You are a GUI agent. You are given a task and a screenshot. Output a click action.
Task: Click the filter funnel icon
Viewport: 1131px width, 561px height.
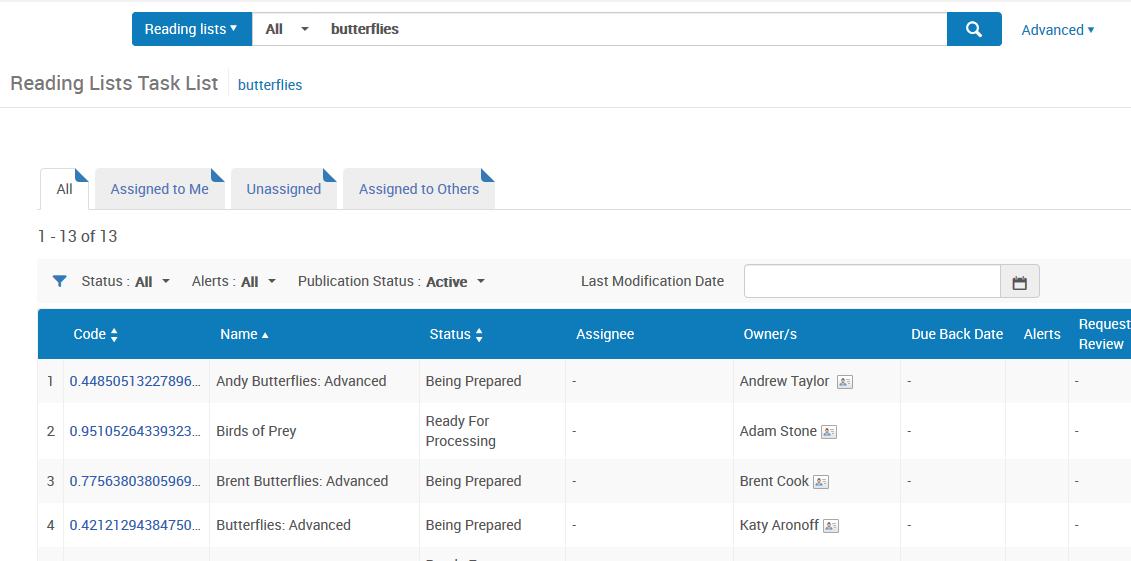point(60,281)
